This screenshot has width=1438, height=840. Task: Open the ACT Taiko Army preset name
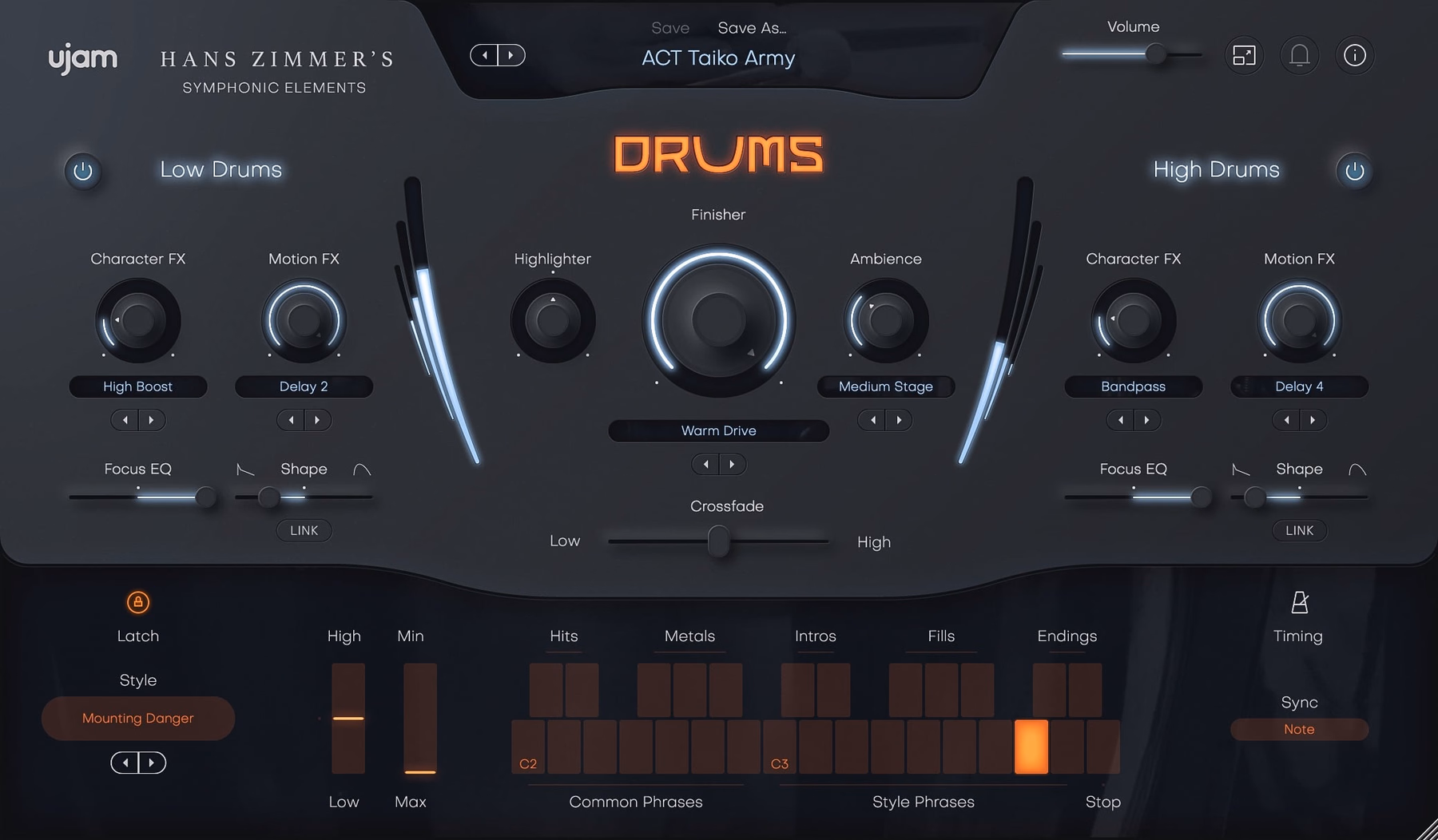click(718, 58)
